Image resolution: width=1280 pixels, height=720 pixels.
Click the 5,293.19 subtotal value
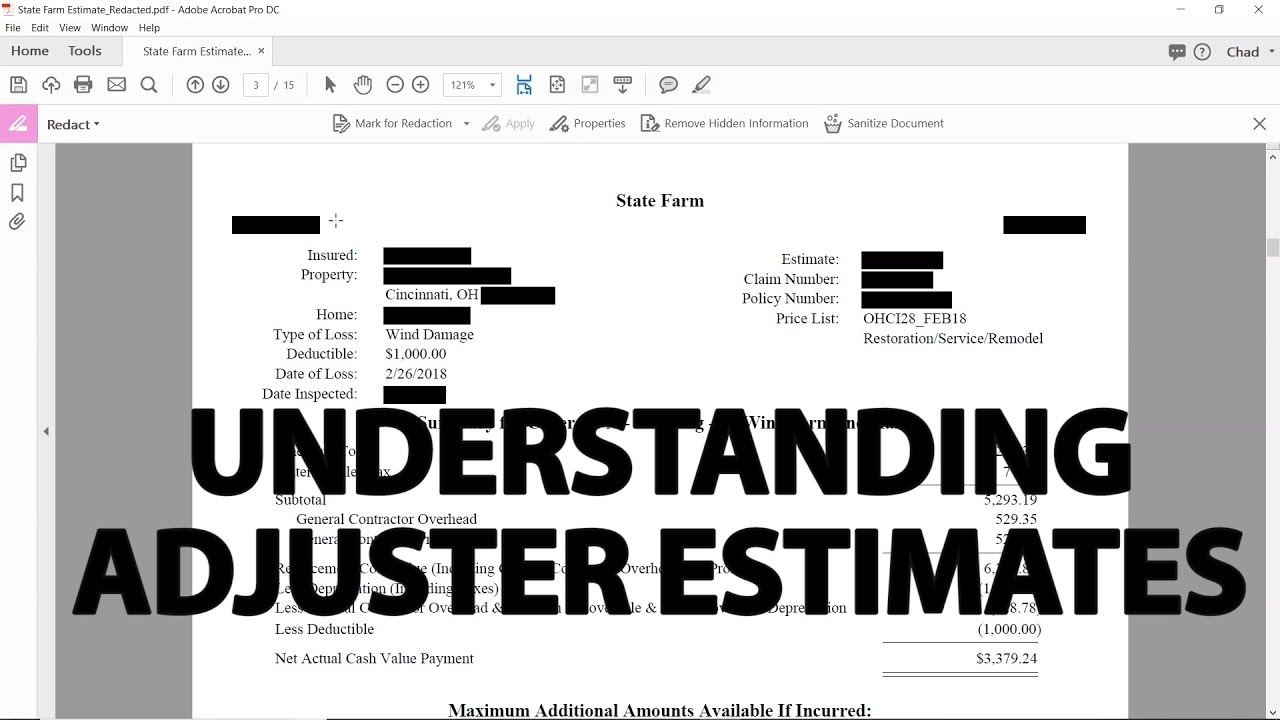click(x=1010, y=499)
